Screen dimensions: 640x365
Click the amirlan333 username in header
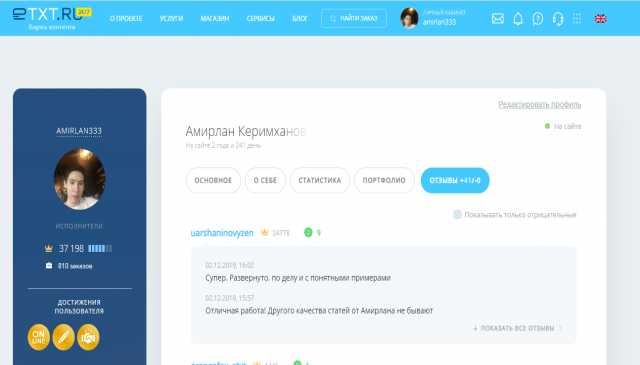coord(439,22)
